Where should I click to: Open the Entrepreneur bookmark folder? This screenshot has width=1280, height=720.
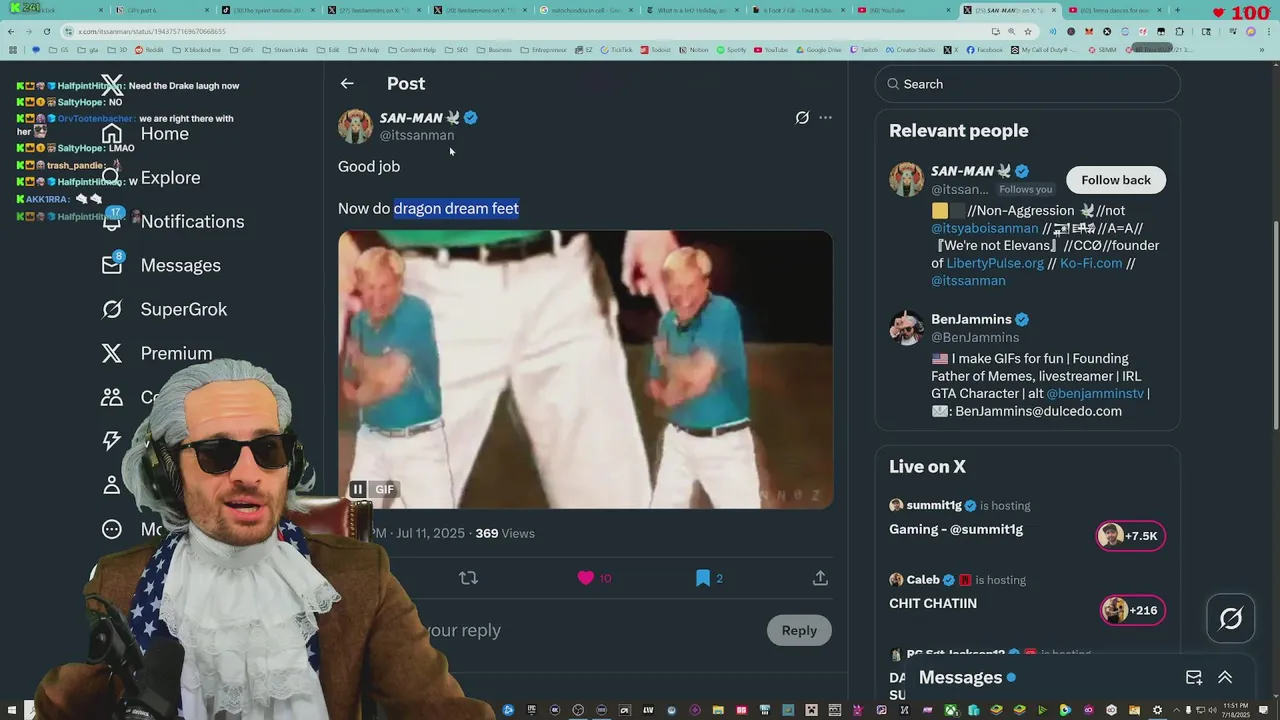[x=543, y=50]
